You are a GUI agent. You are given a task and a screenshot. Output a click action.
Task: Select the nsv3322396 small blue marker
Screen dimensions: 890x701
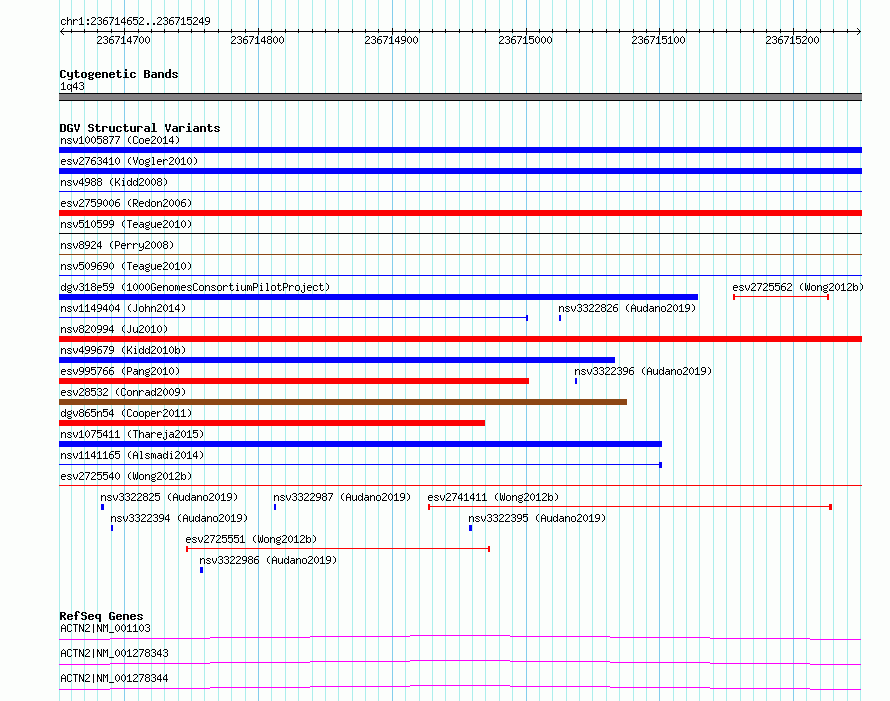point(576,381)
